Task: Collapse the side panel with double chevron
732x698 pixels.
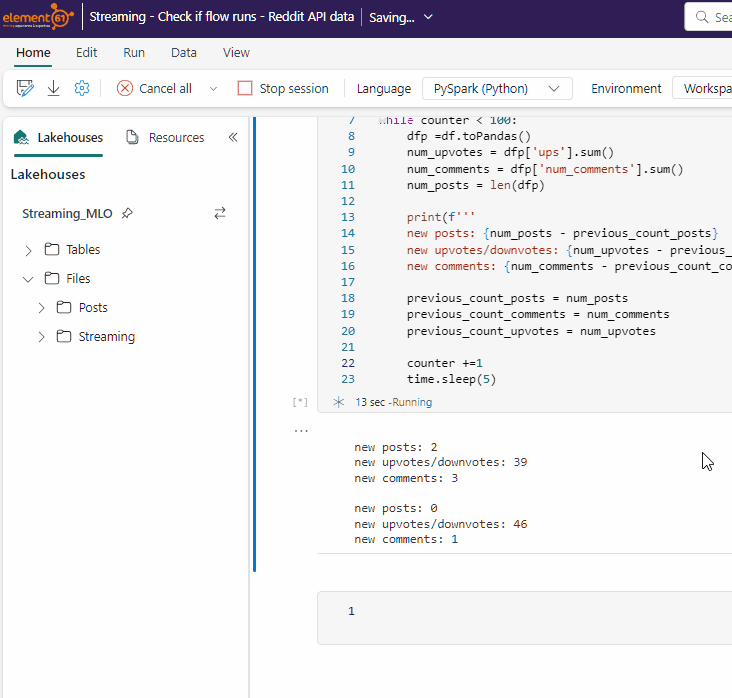Action: pos(233,137)
